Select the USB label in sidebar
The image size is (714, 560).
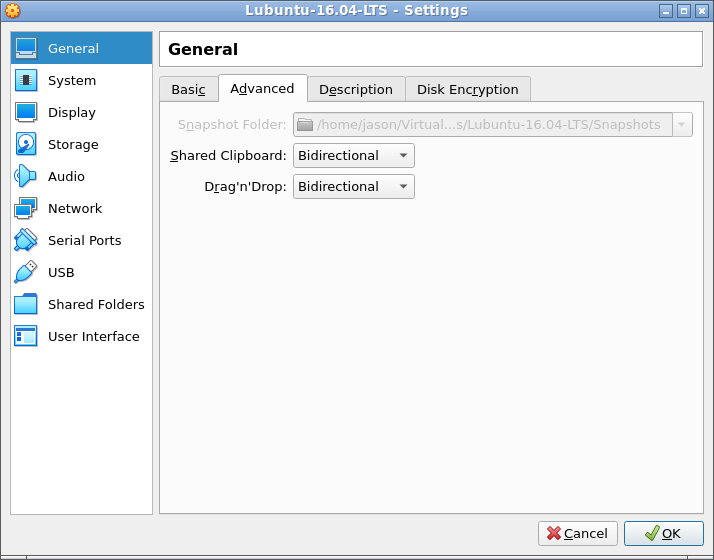point(61,272)
